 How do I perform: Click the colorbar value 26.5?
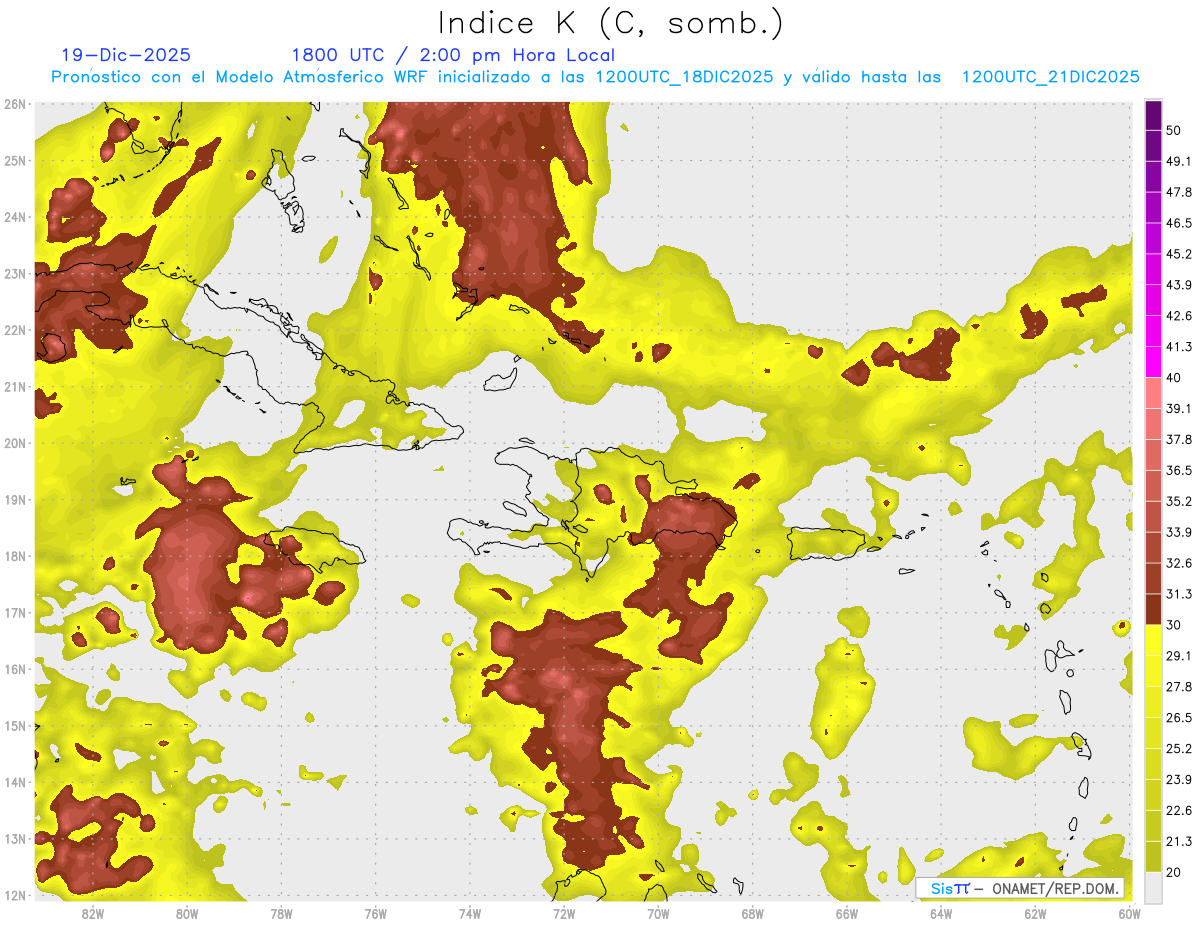tap(1180, 717)
